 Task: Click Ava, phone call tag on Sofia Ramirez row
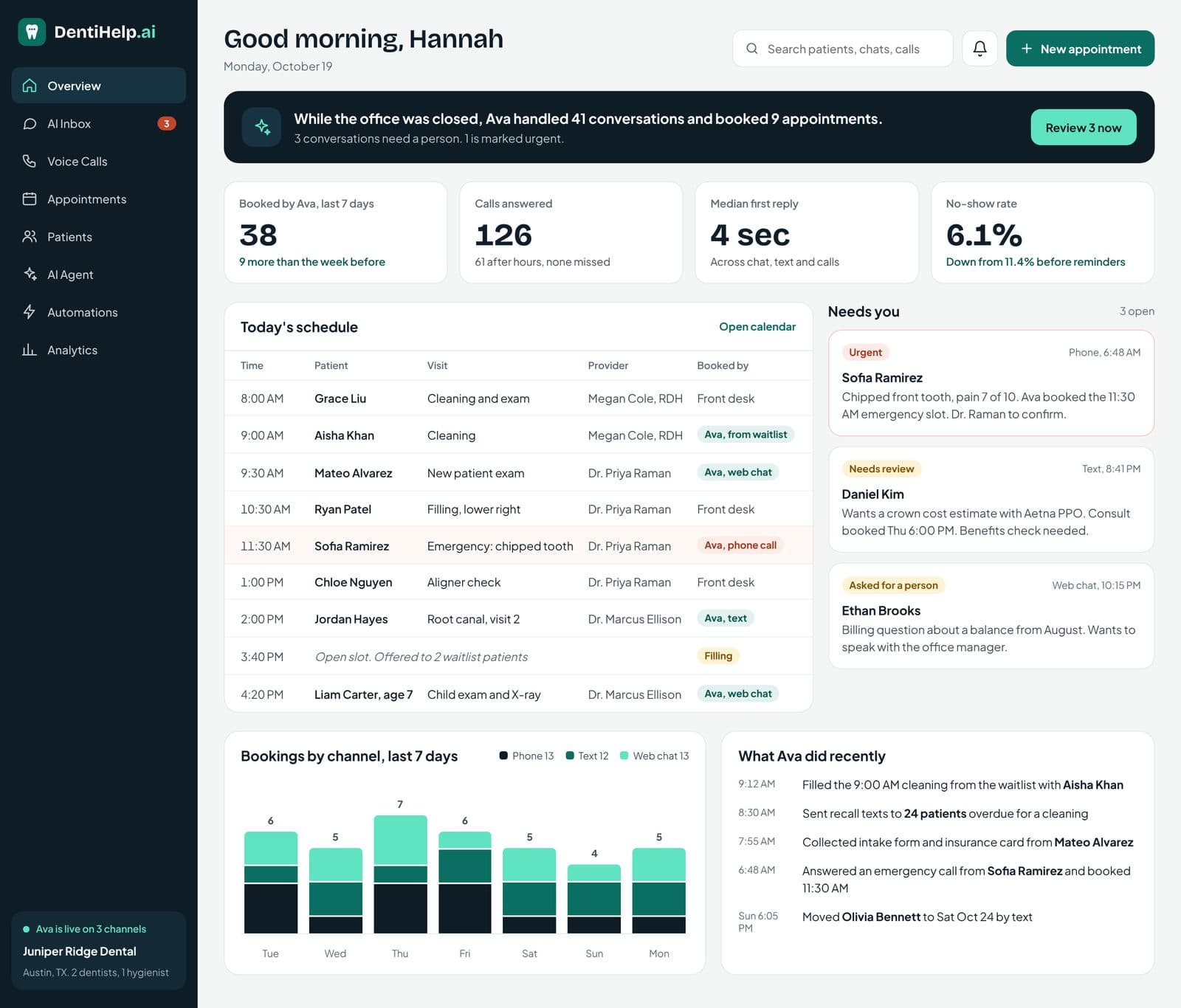coord(740,545)
